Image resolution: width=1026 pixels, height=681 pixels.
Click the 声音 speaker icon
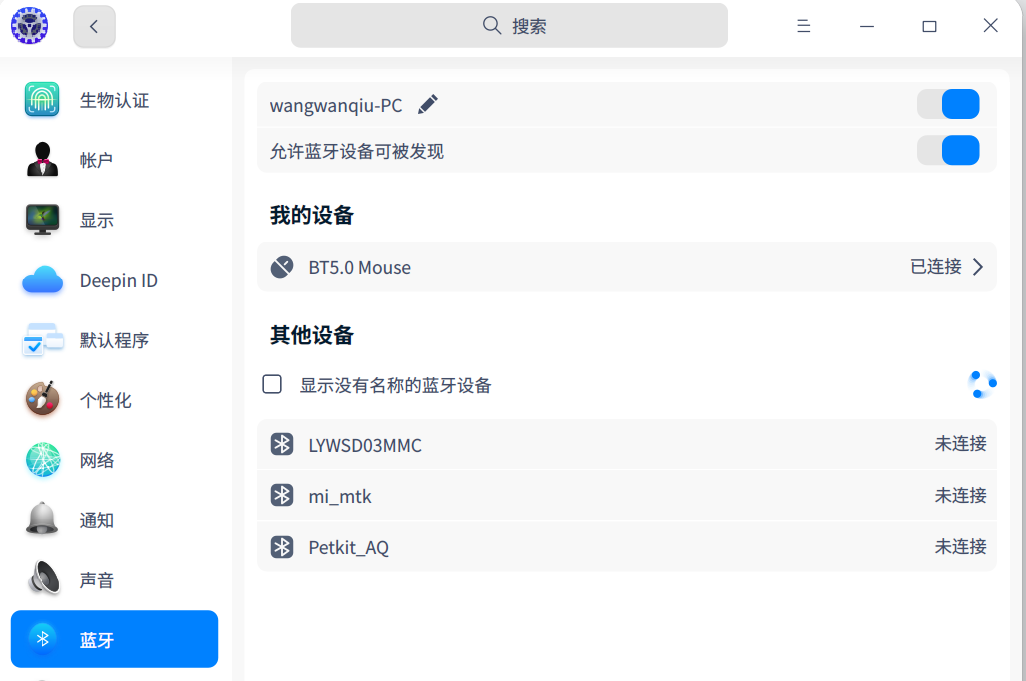[43, 578]
